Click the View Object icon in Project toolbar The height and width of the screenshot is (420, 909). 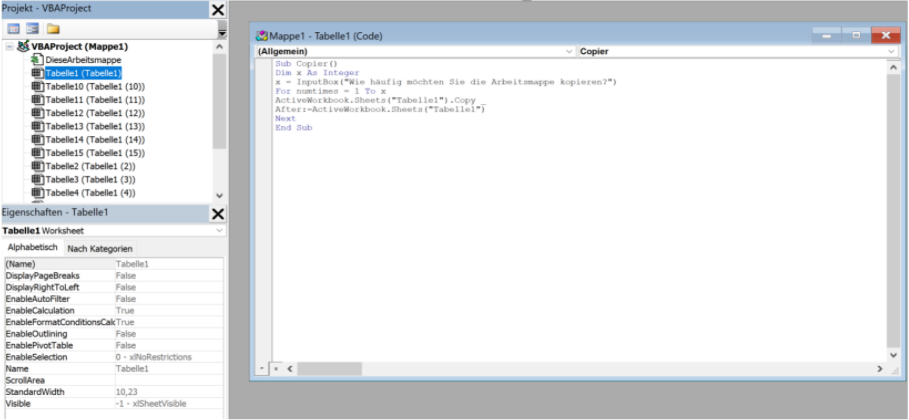[x=32, y=28]
